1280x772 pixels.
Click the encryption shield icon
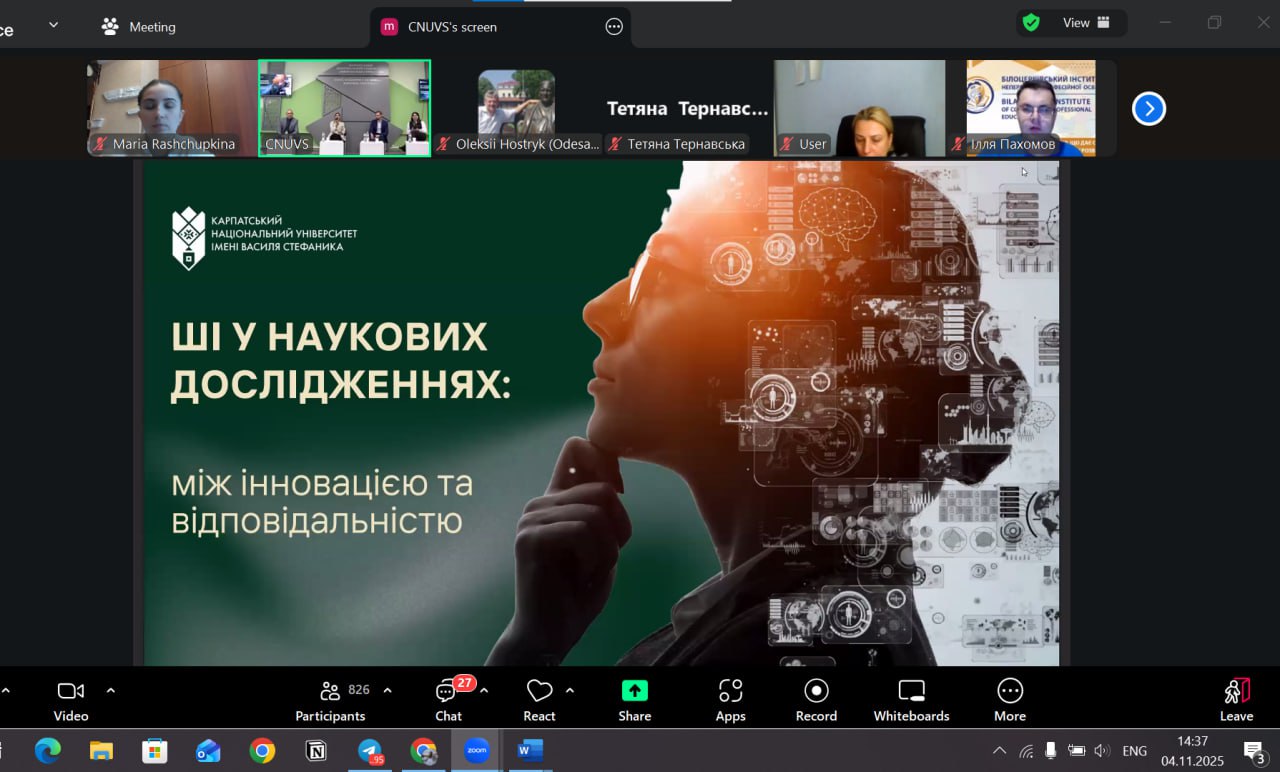pos(1031,23)
